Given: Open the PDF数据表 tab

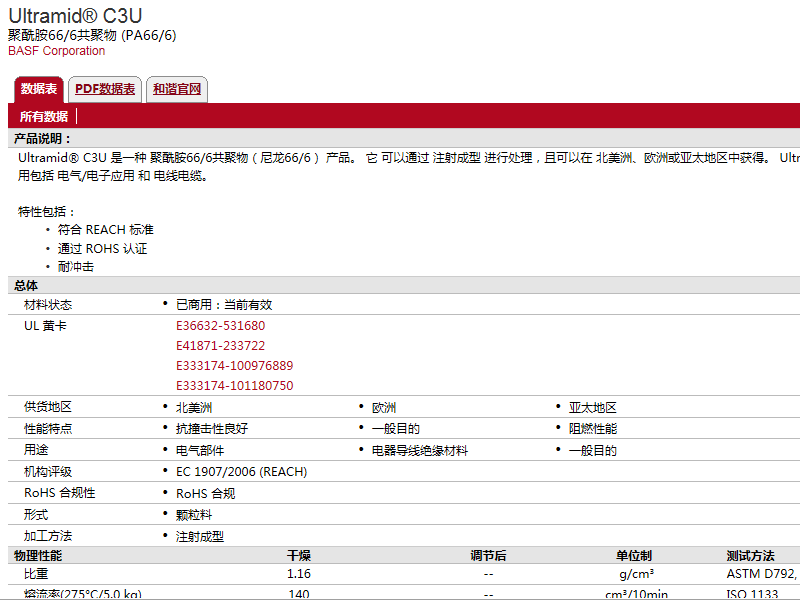Looking at the screenshot, I should pos(105,89).
